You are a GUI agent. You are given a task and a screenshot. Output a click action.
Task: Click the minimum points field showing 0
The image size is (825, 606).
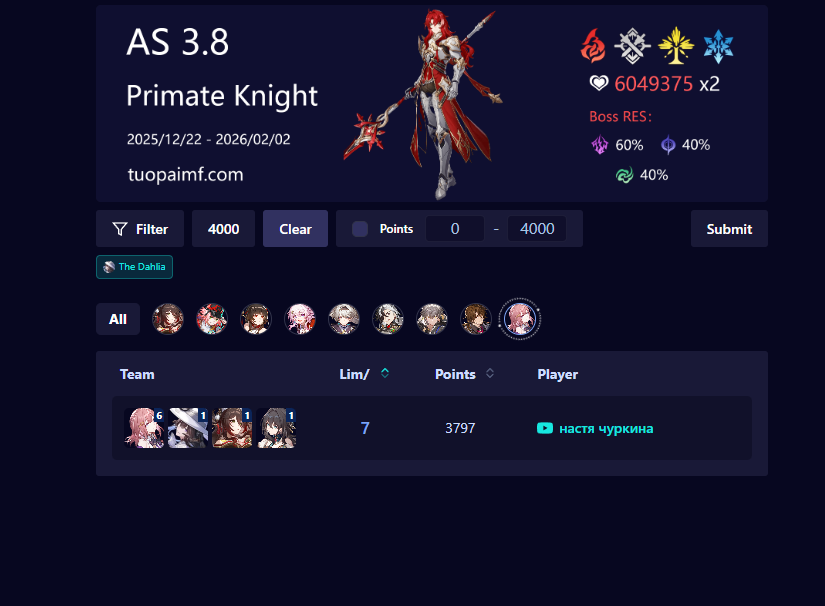pyautogui.click(x=455, y=229)
